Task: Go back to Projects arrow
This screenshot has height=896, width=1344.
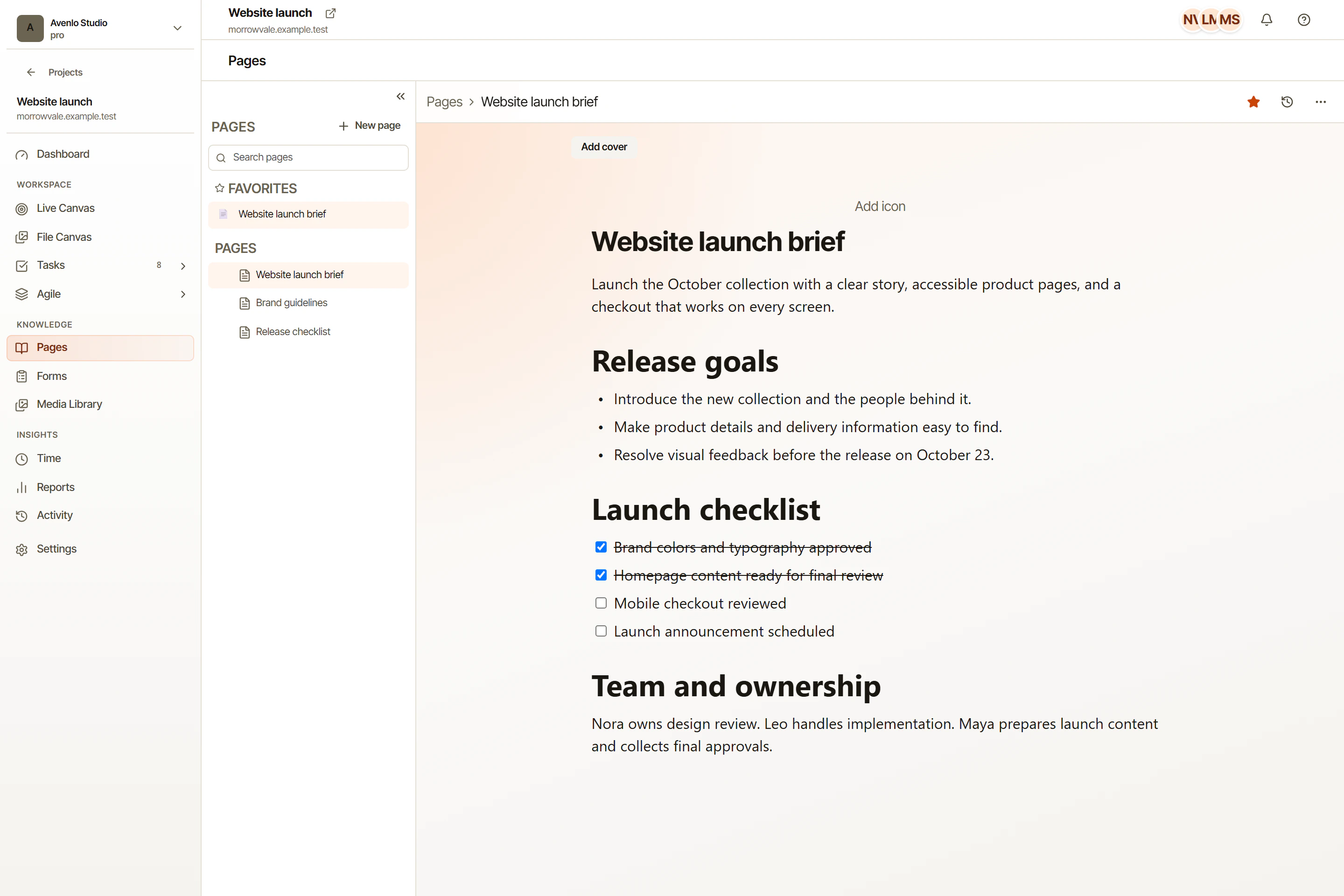Action: pos(31,72)
